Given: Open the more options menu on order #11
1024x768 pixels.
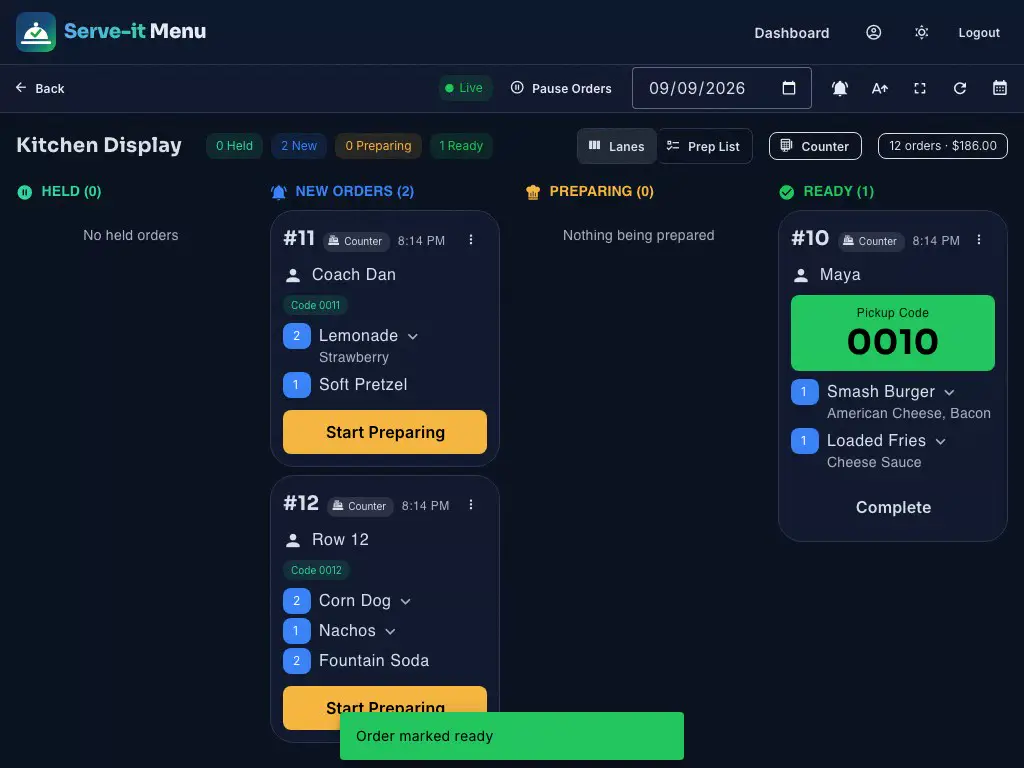Looking at the screenshot, I should pyautogui.click(x=471, y=240).
